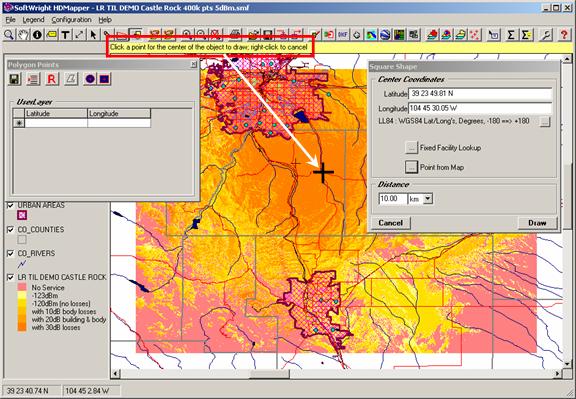This screenshot has height=399, width=576.
Task: Click the Longitude column header in UserLayer
Action: pyautogui.click(x=119, y=114)
